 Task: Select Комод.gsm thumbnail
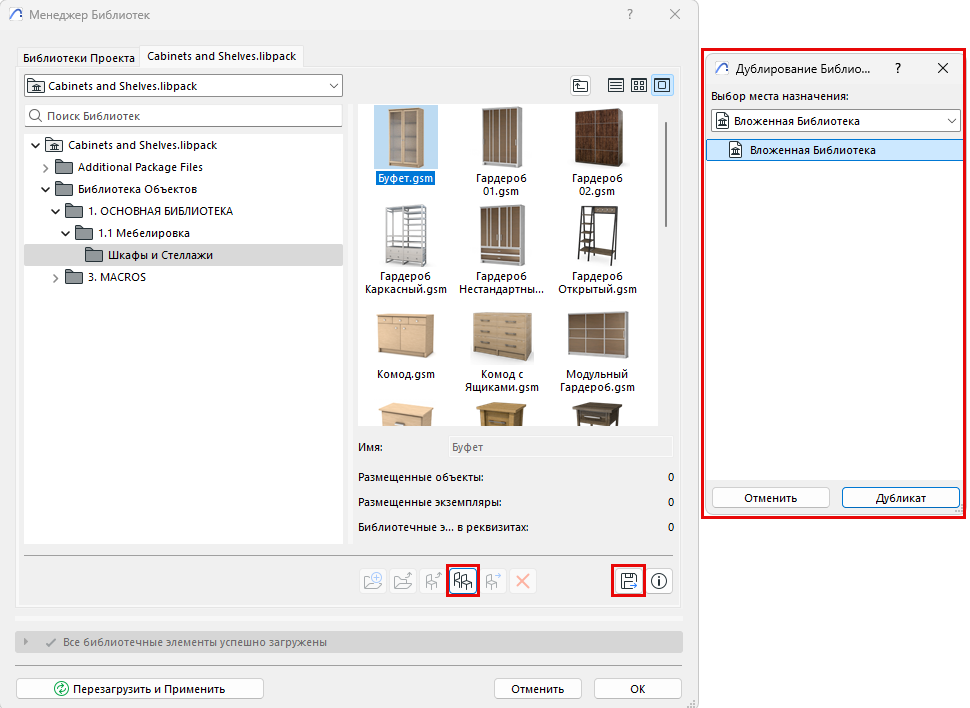pos(406,345)
